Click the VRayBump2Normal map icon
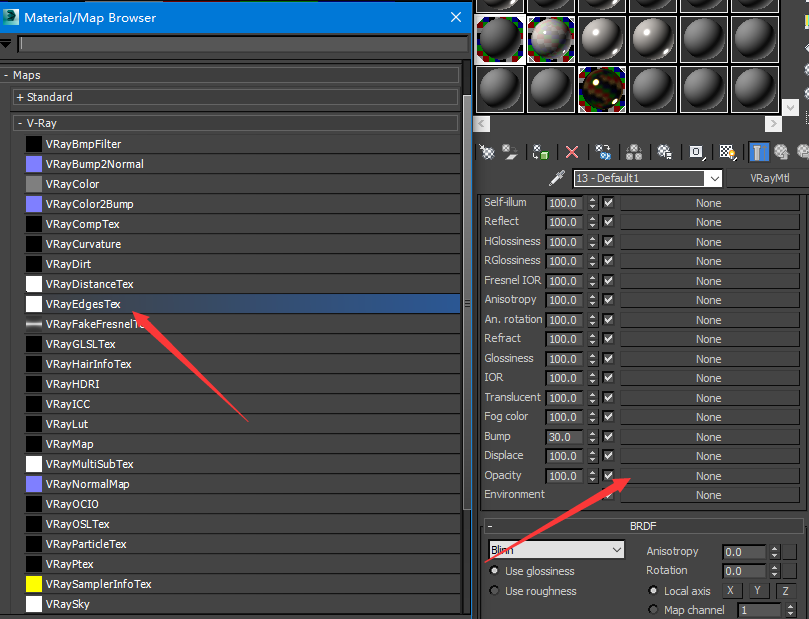Viewport: 809px width, 619px height. [34, 164]
